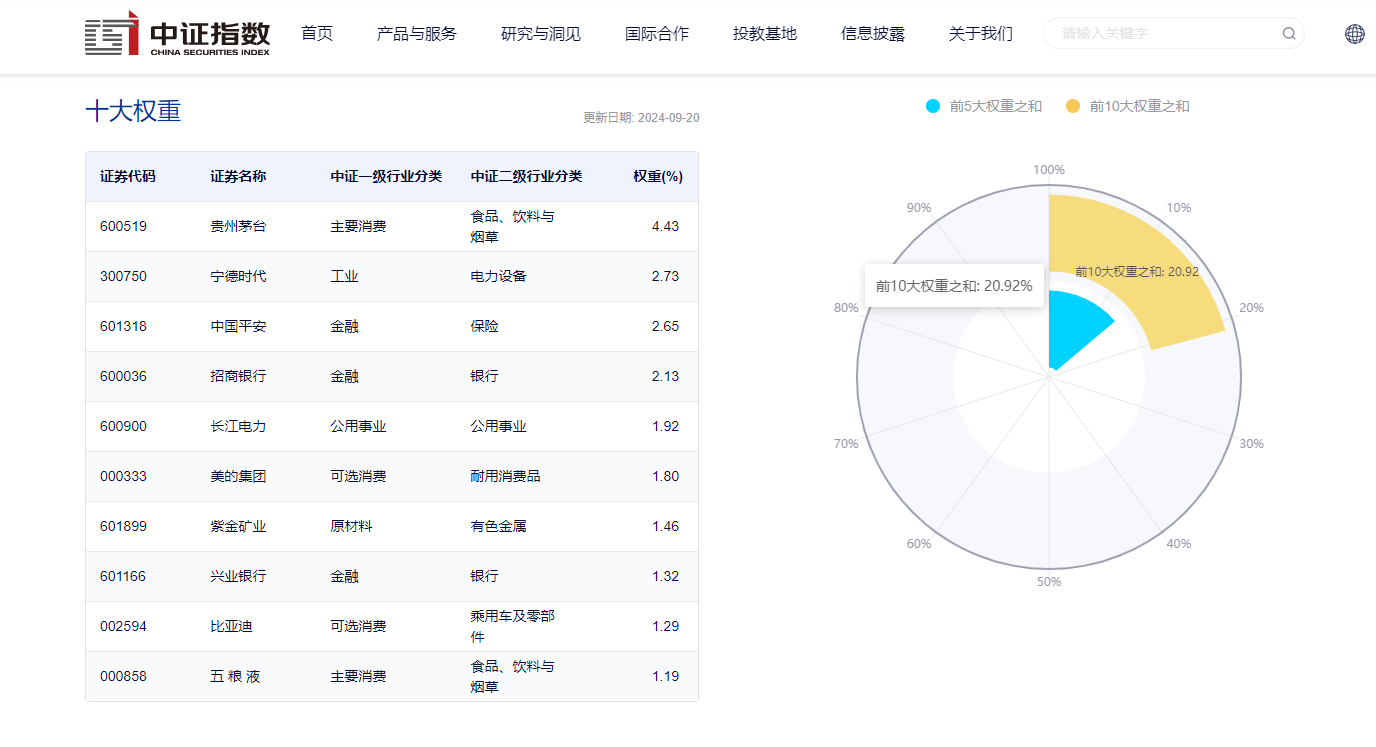Click the 中证二级行业分类 column header
Viewport: 1376px width, 747px height.
tap(526, 176)
